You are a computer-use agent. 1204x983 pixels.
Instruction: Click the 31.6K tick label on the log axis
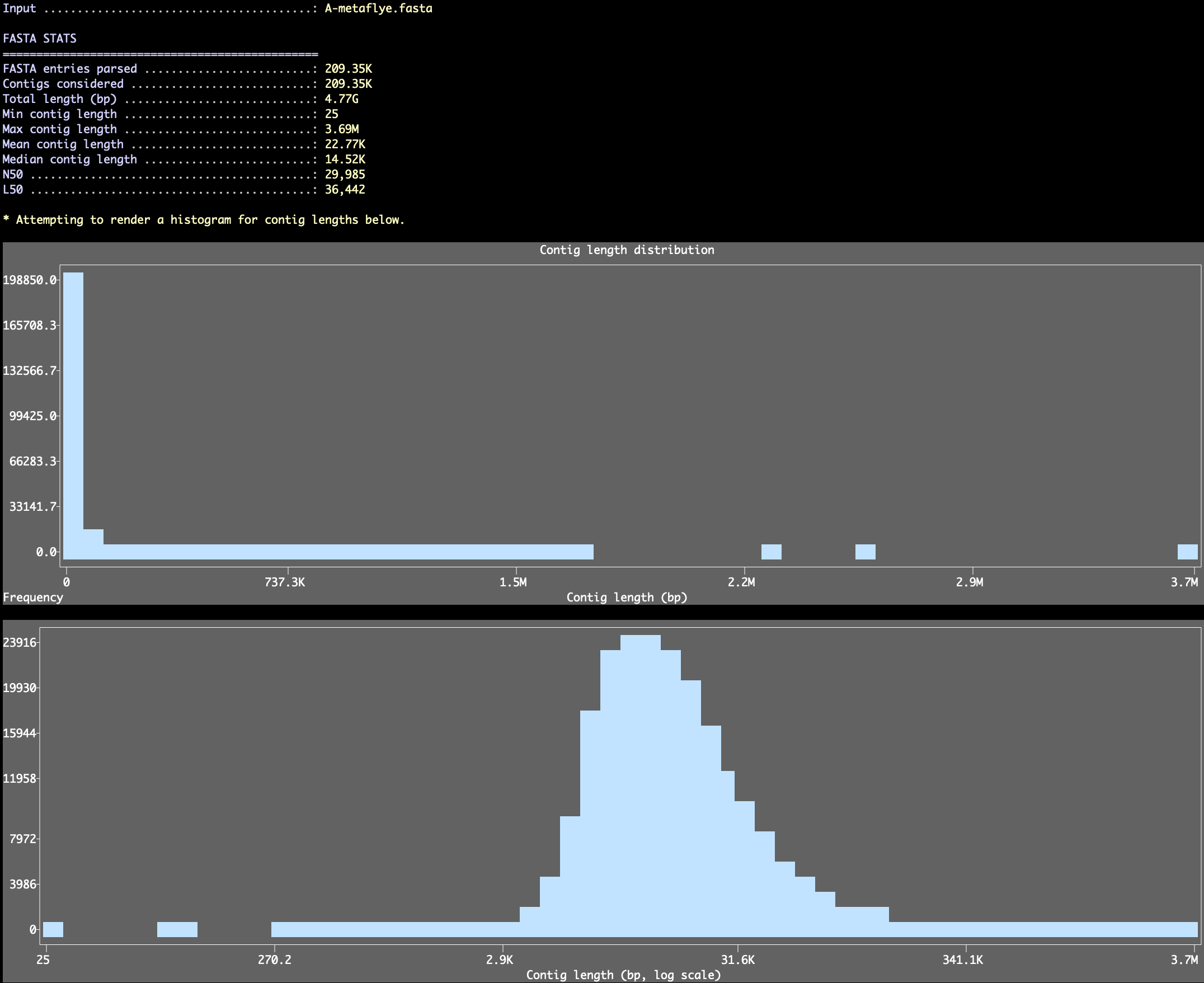[737, 960]
